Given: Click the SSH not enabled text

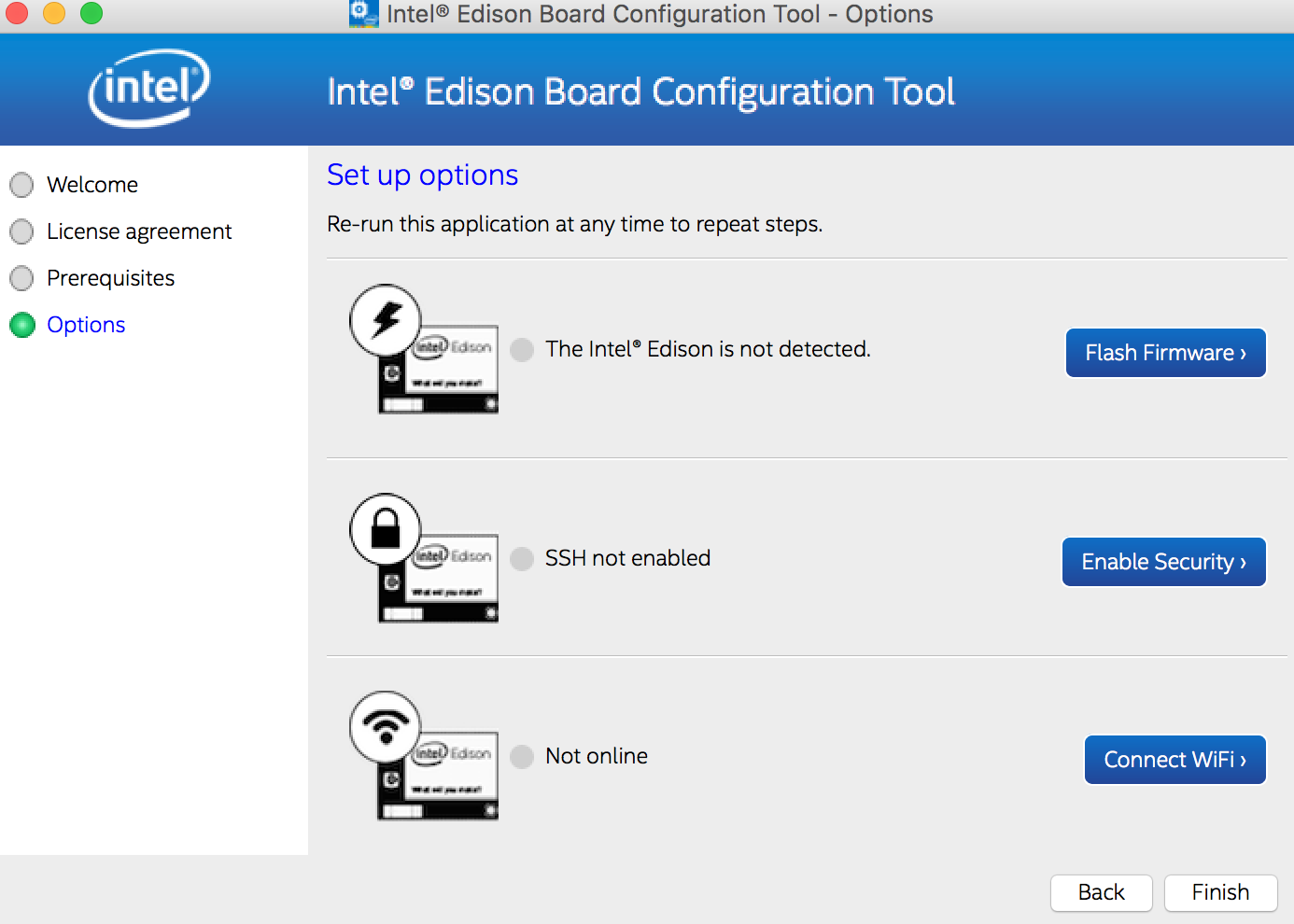Looking at the screenshot, I should point(627,558).
